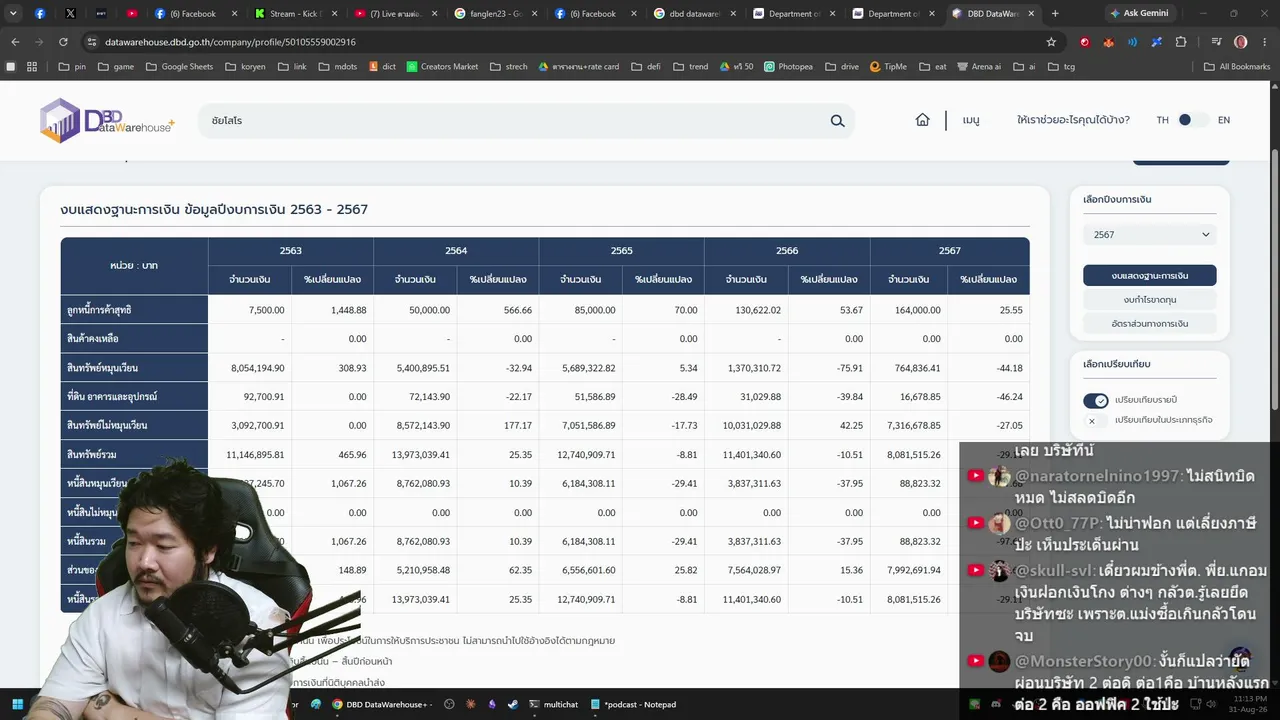Click ให้เราช่วยอะไรคุณได้บ้าง? help link
This screenshot has width=1280, height=720.
pyautogui.click(x=1073, y=120)
